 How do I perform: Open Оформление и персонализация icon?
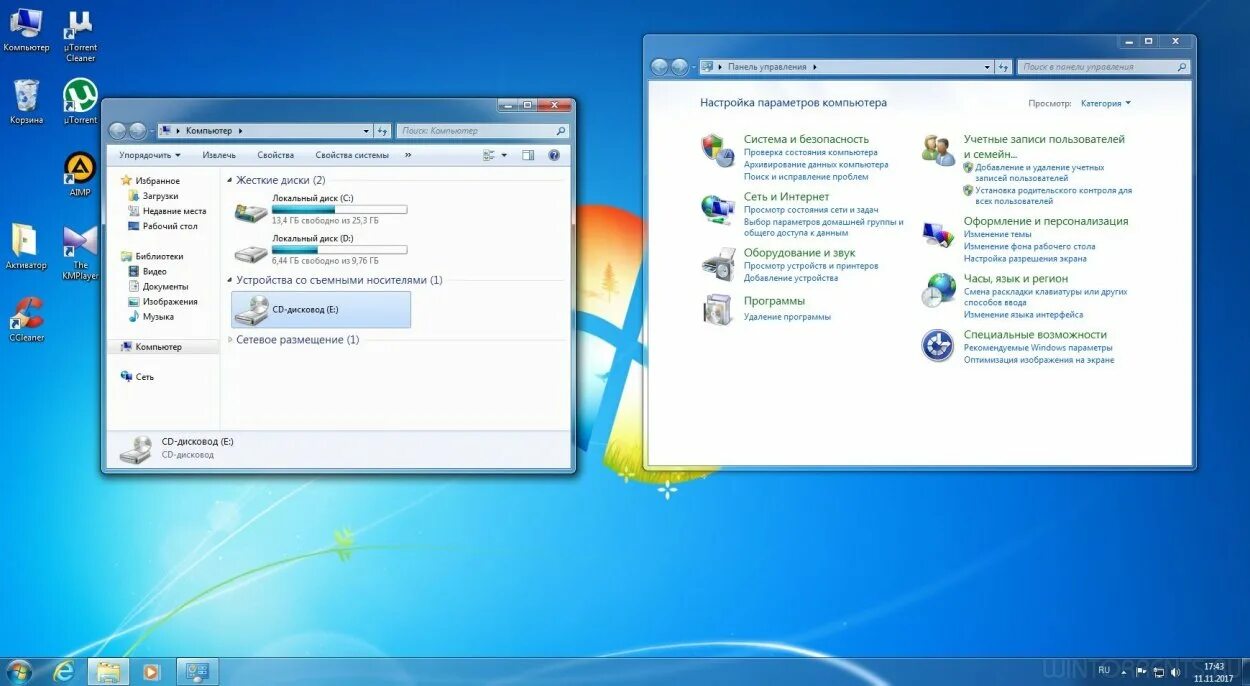(x=938, y=234)
